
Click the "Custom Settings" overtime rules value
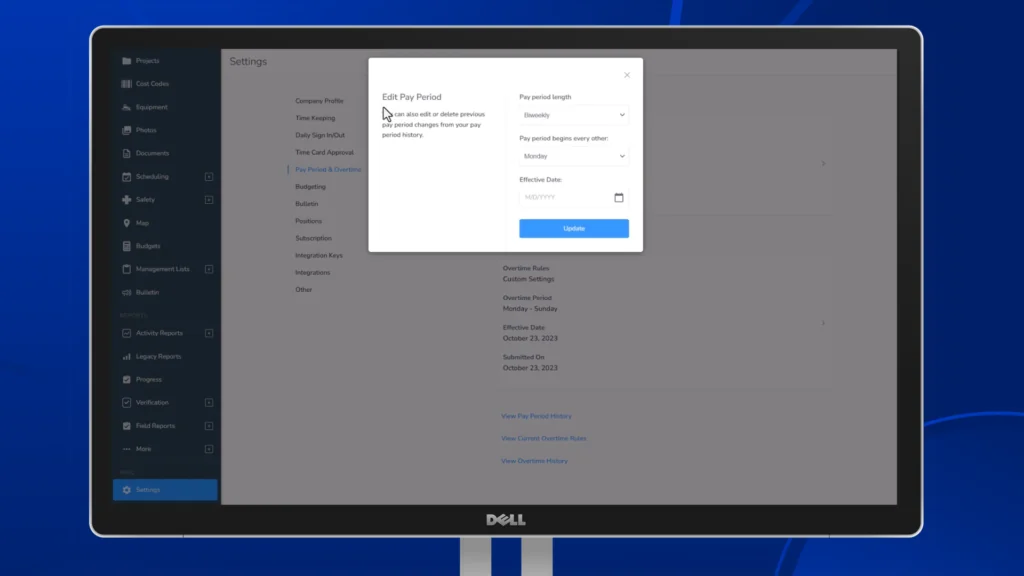pos(528,279)
